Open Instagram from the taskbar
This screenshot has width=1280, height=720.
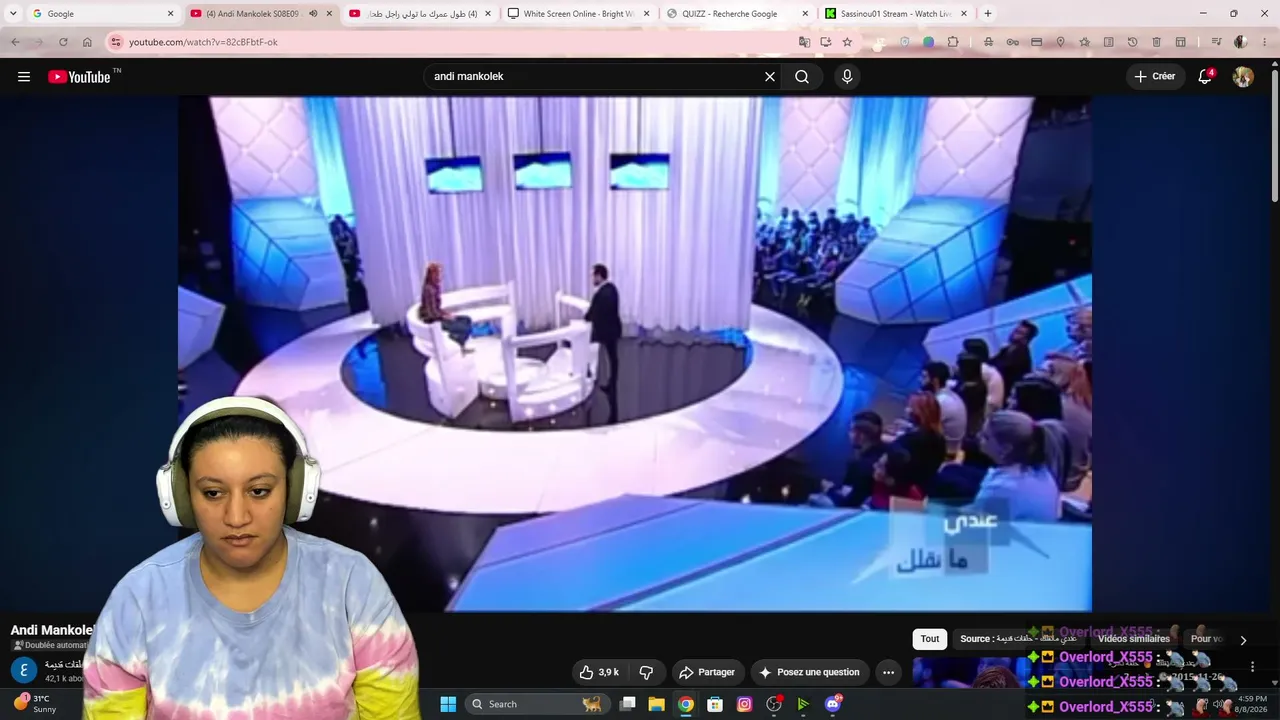[x=744, y=704]
